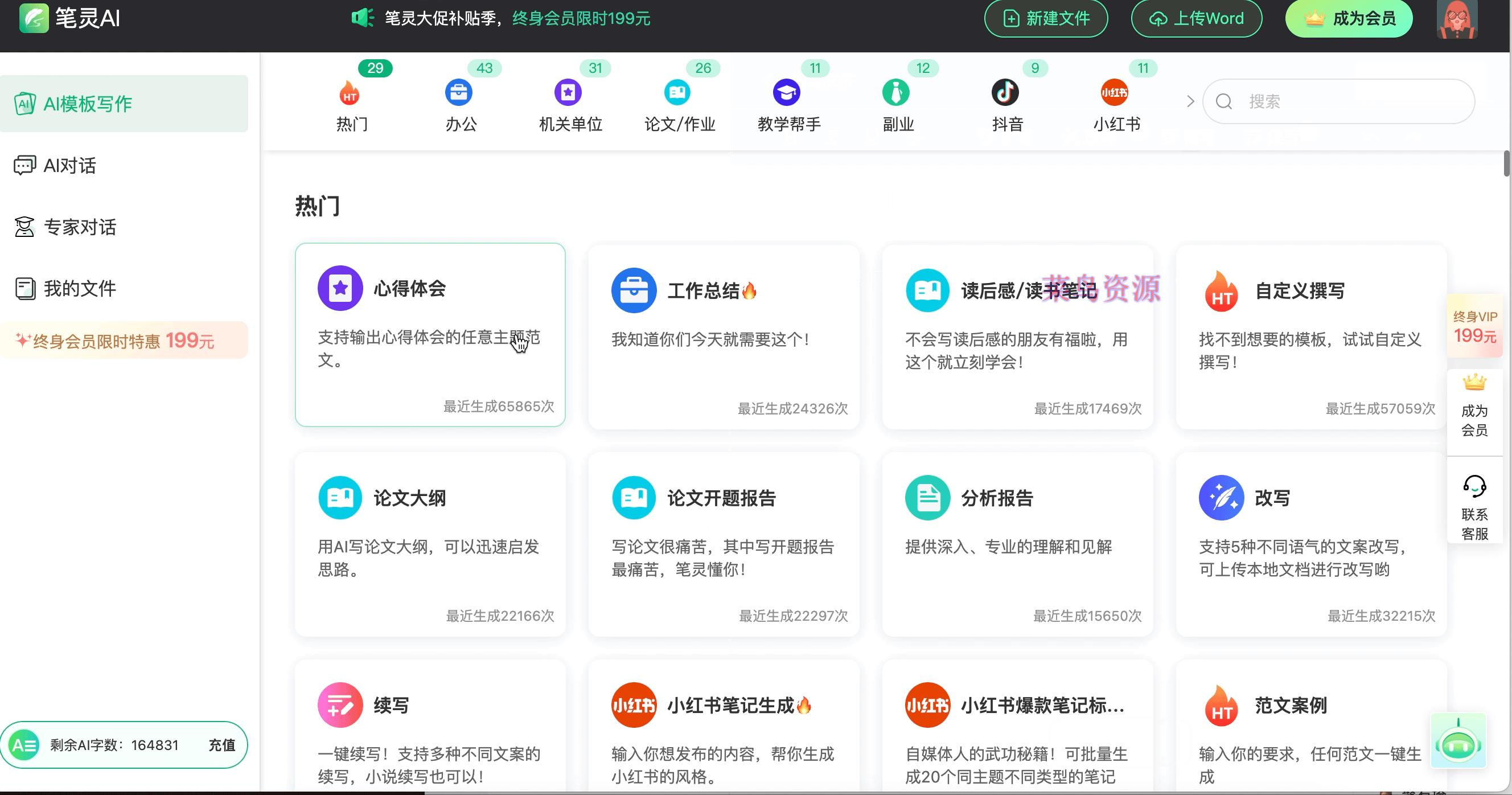Image resolution: width=1512 pixels, height=795 pixels.
Task: Select the 小红书 category icon
Action: pyautogui.click(x=1115, y=92)
